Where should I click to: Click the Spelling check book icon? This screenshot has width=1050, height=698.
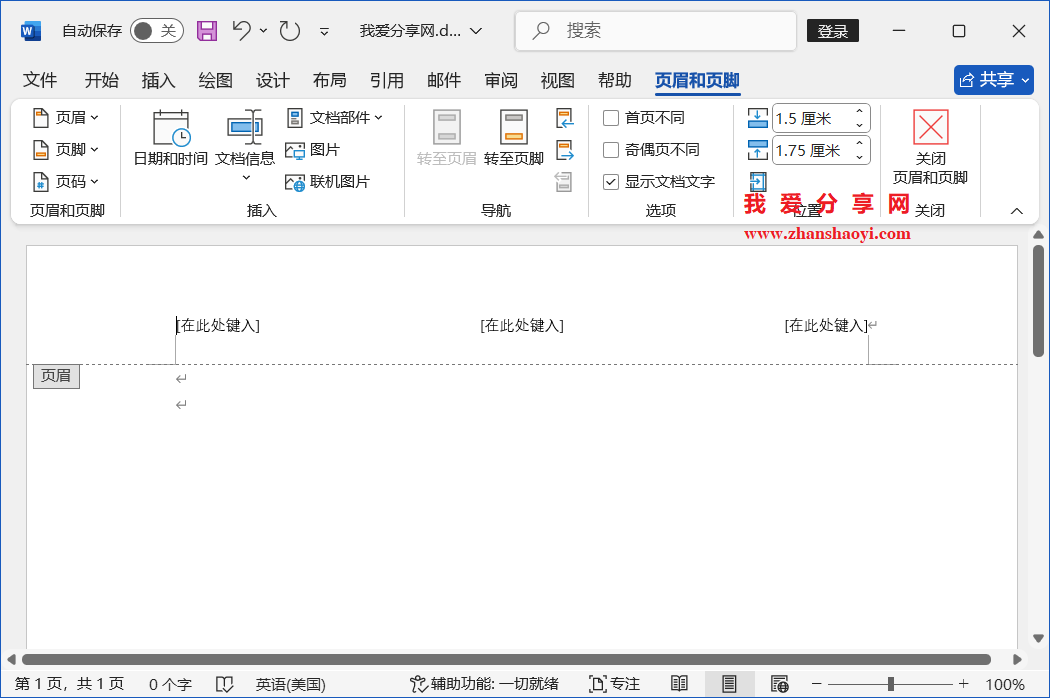(x=224, y=684)
